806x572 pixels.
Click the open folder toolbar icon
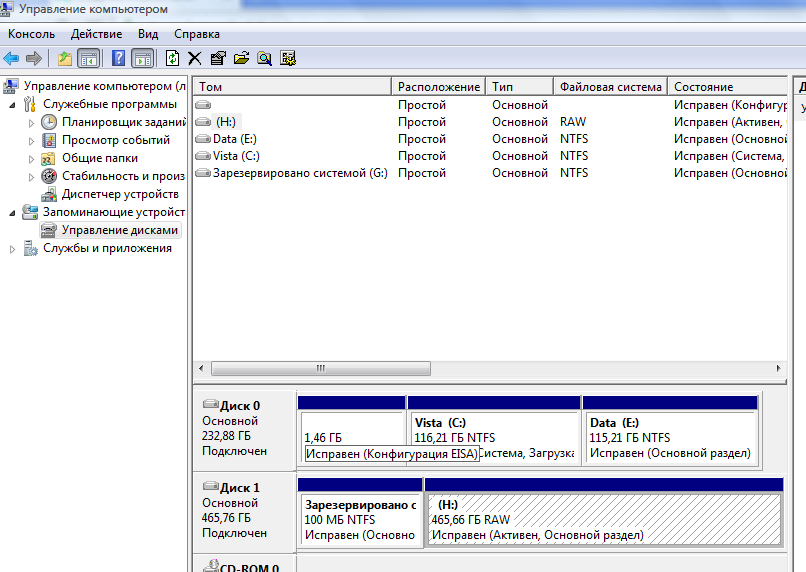coord(241,58)
